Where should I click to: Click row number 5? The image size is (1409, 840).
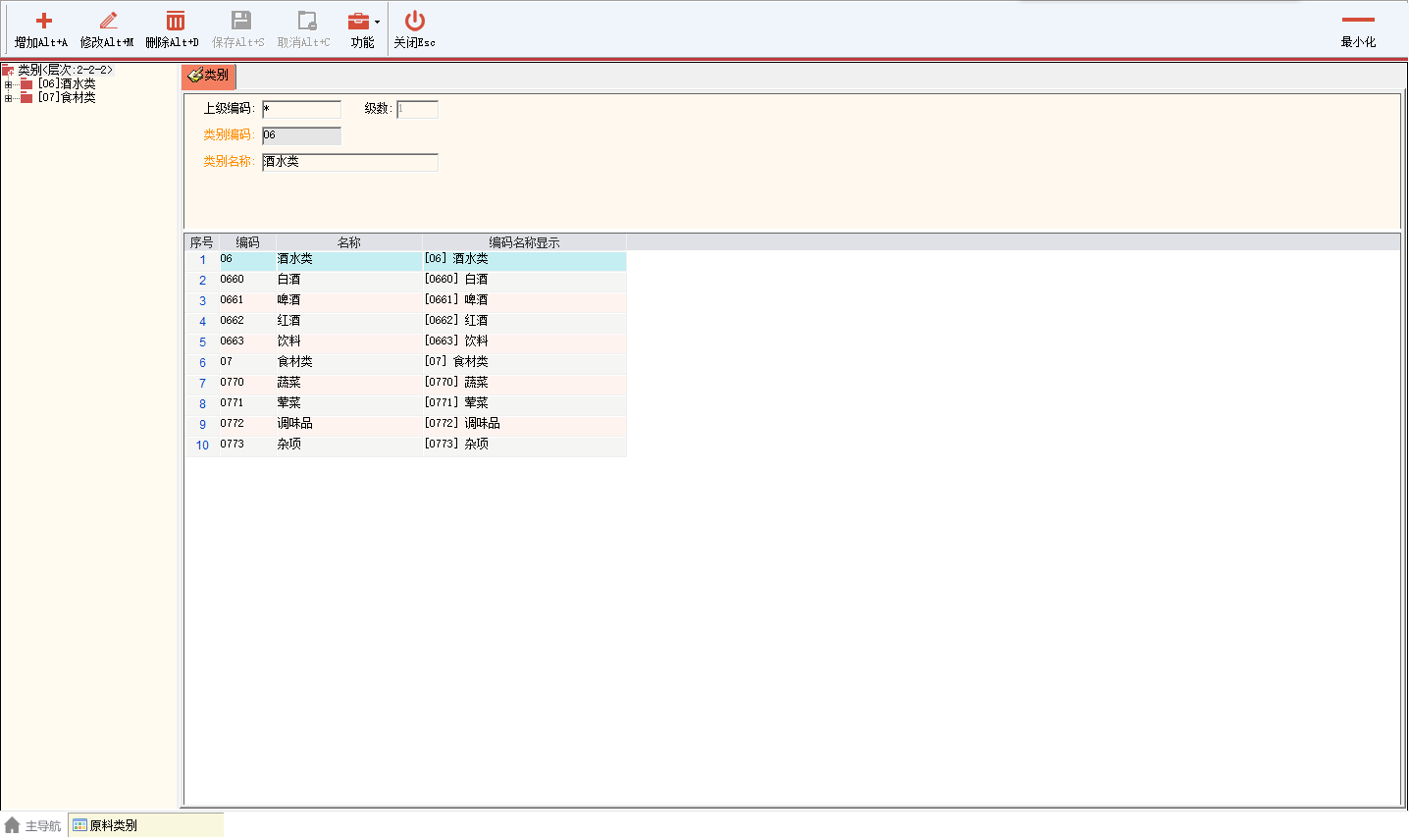tap(202, 342)
